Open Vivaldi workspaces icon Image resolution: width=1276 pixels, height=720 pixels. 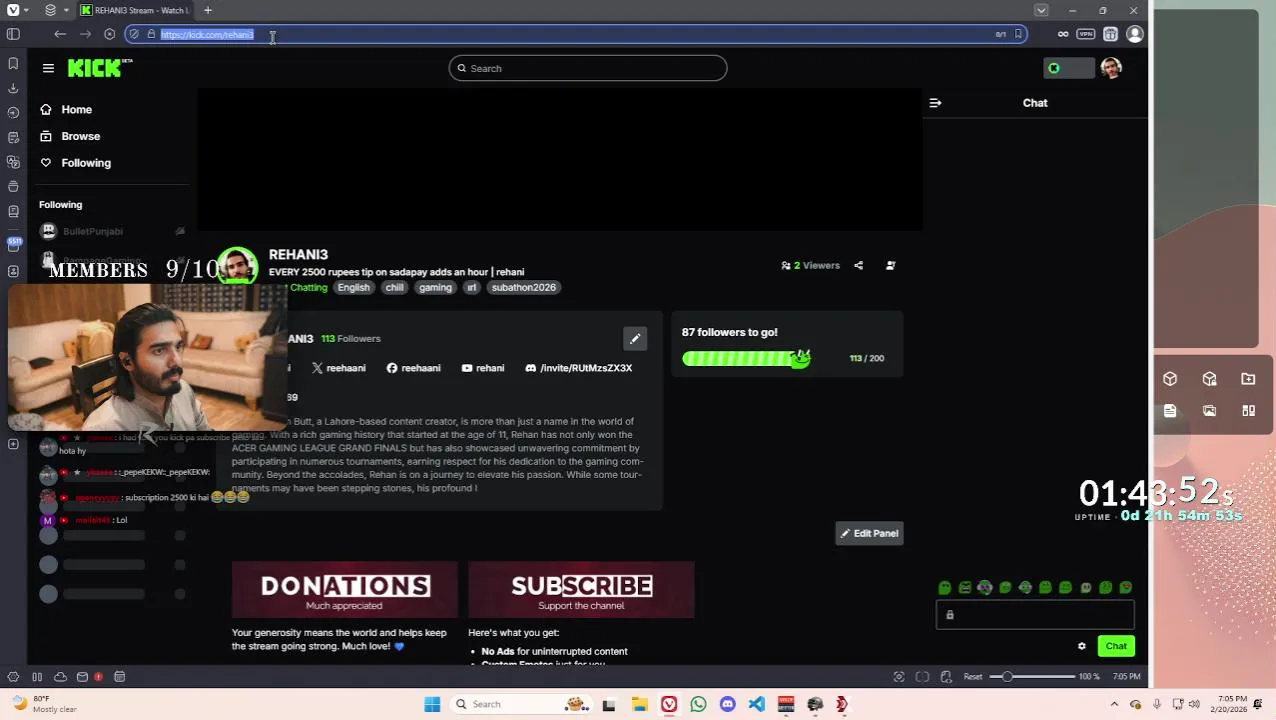50,10
